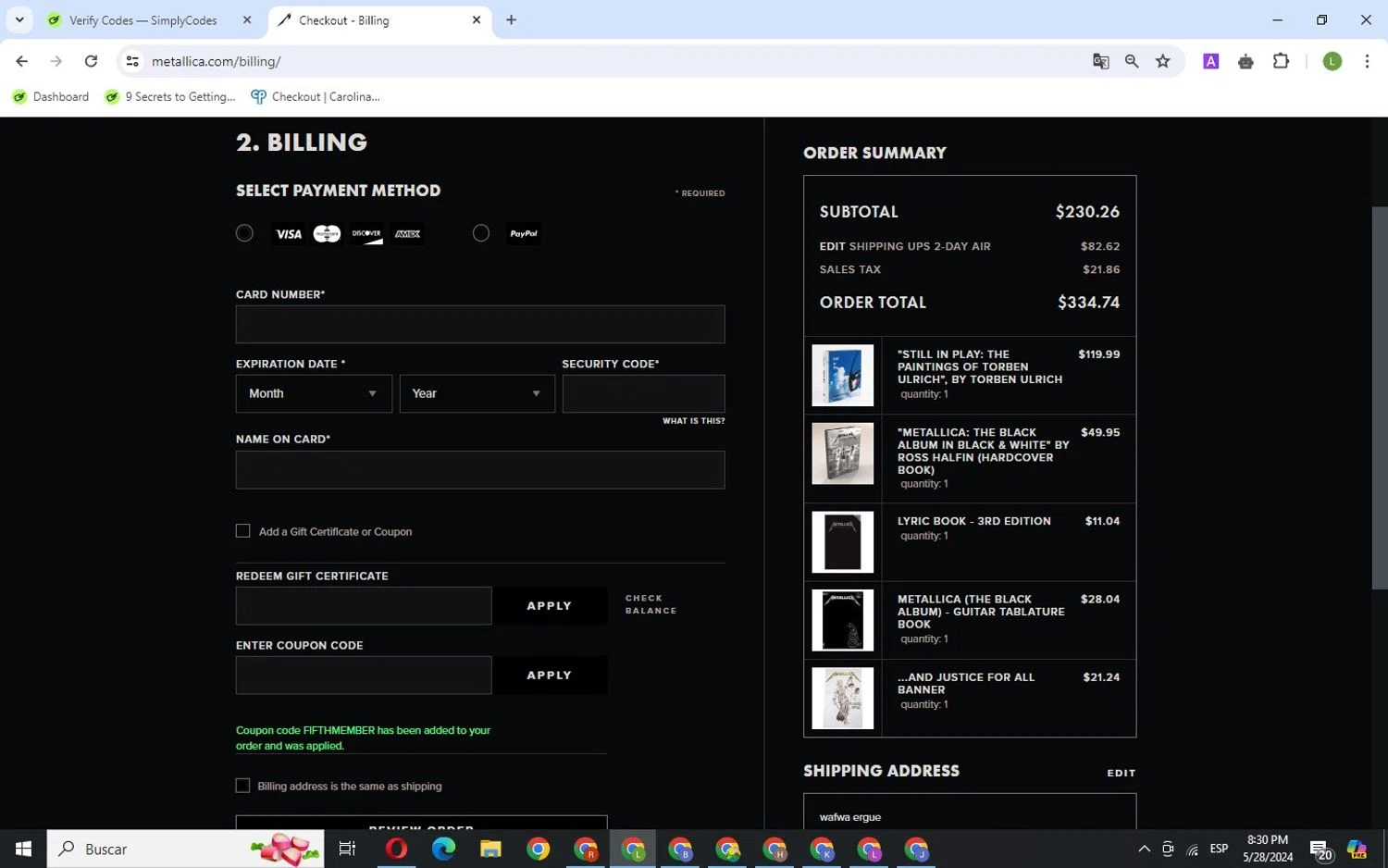Screen dimensions: 1388x868
Task: Close the Verify Codes — SimplyCodes tab
Action: 247,20
